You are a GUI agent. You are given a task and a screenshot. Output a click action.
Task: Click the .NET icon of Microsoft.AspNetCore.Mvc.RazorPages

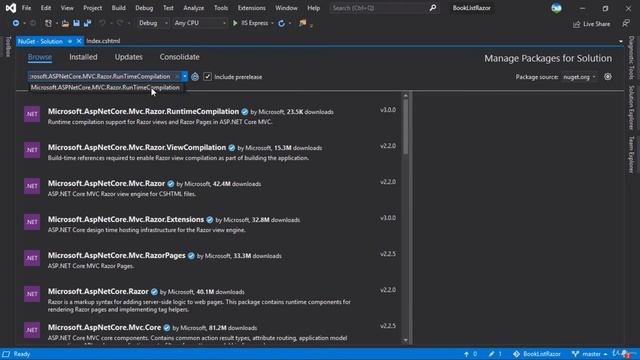pyautogui.click(x=32, y=258)
